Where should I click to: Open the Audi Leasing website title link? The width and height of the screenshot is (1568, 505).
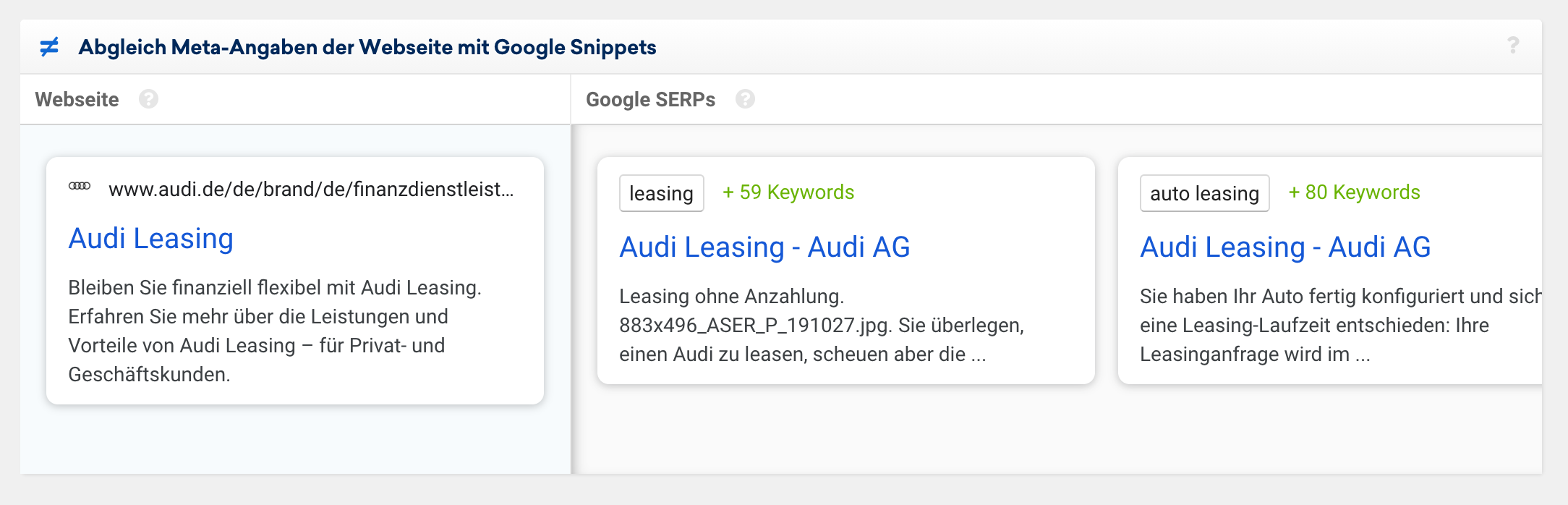pyautogui.click(x=150, y=239)
